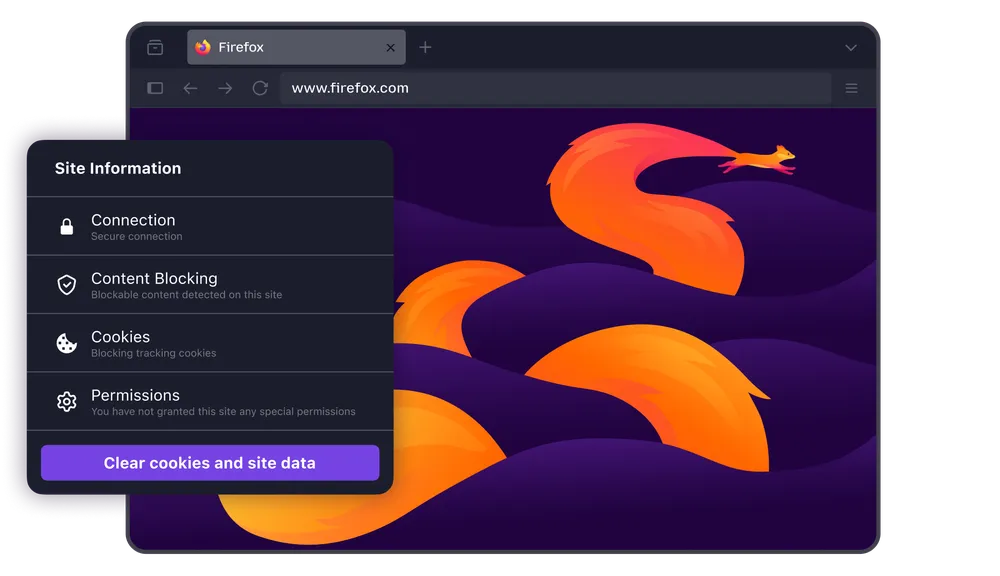Click the 'Blocking tracking cookies' text
This screenshot has height=576, width=1000.
[x=154, y=353]
